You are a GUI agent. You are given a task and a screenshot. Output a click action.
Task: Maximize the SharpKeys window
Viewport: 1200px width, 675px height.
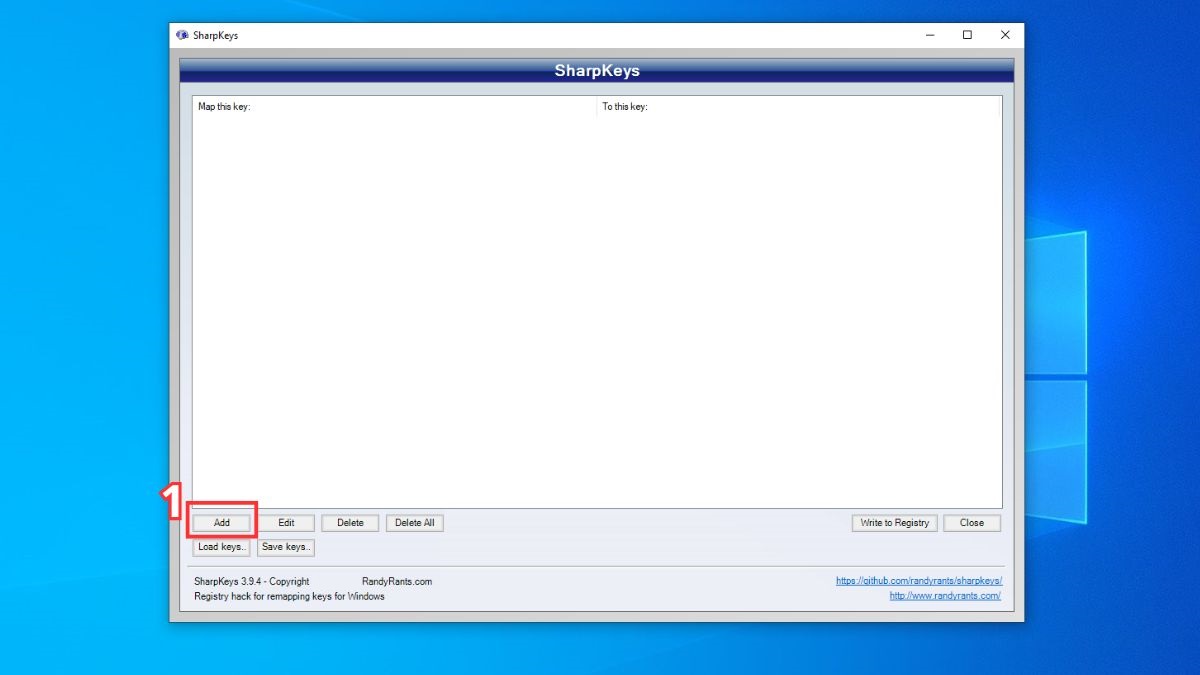pos(967,35)
